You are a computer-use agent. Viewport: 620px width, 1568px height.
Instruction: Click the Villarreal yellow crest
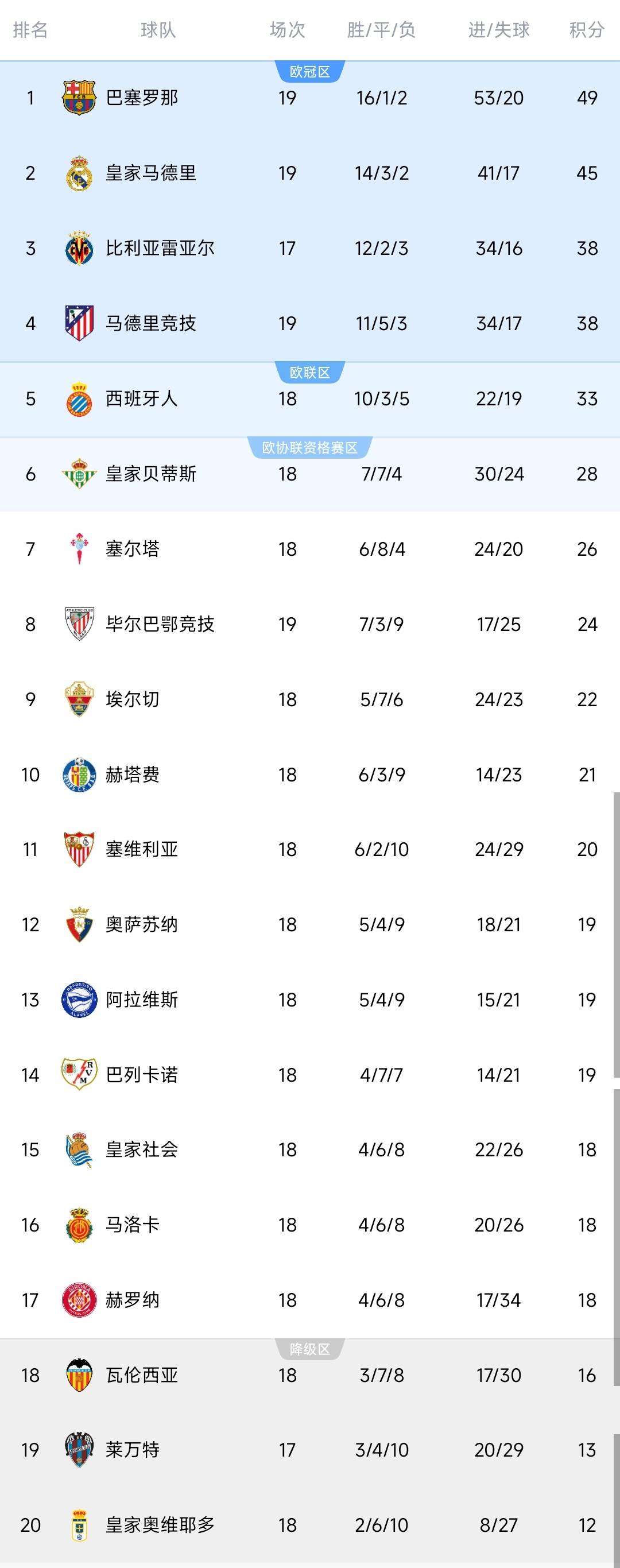click(x=79, y=249)
